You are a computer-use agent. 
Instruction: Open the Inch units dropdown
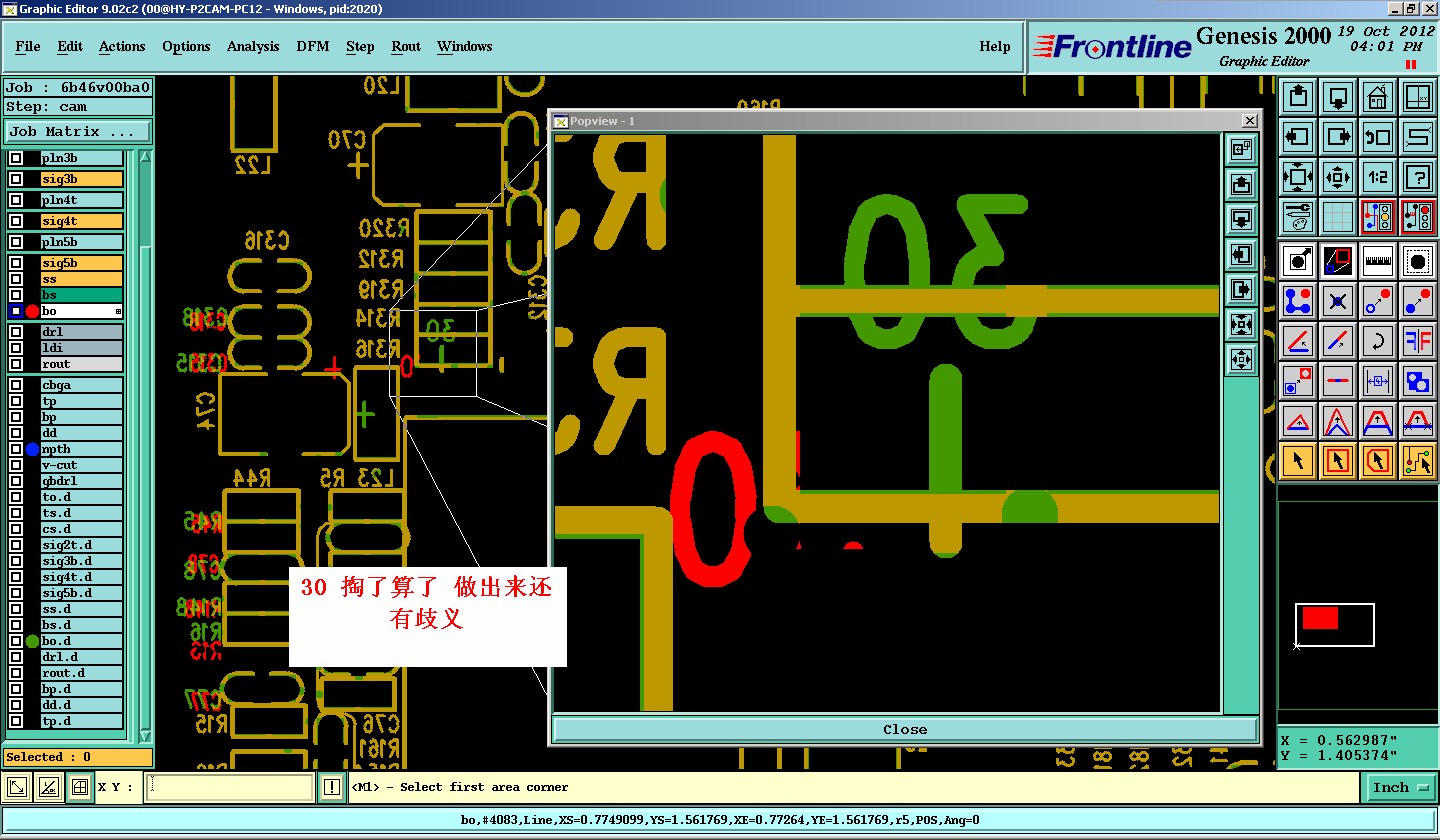tap(1399, 788)
